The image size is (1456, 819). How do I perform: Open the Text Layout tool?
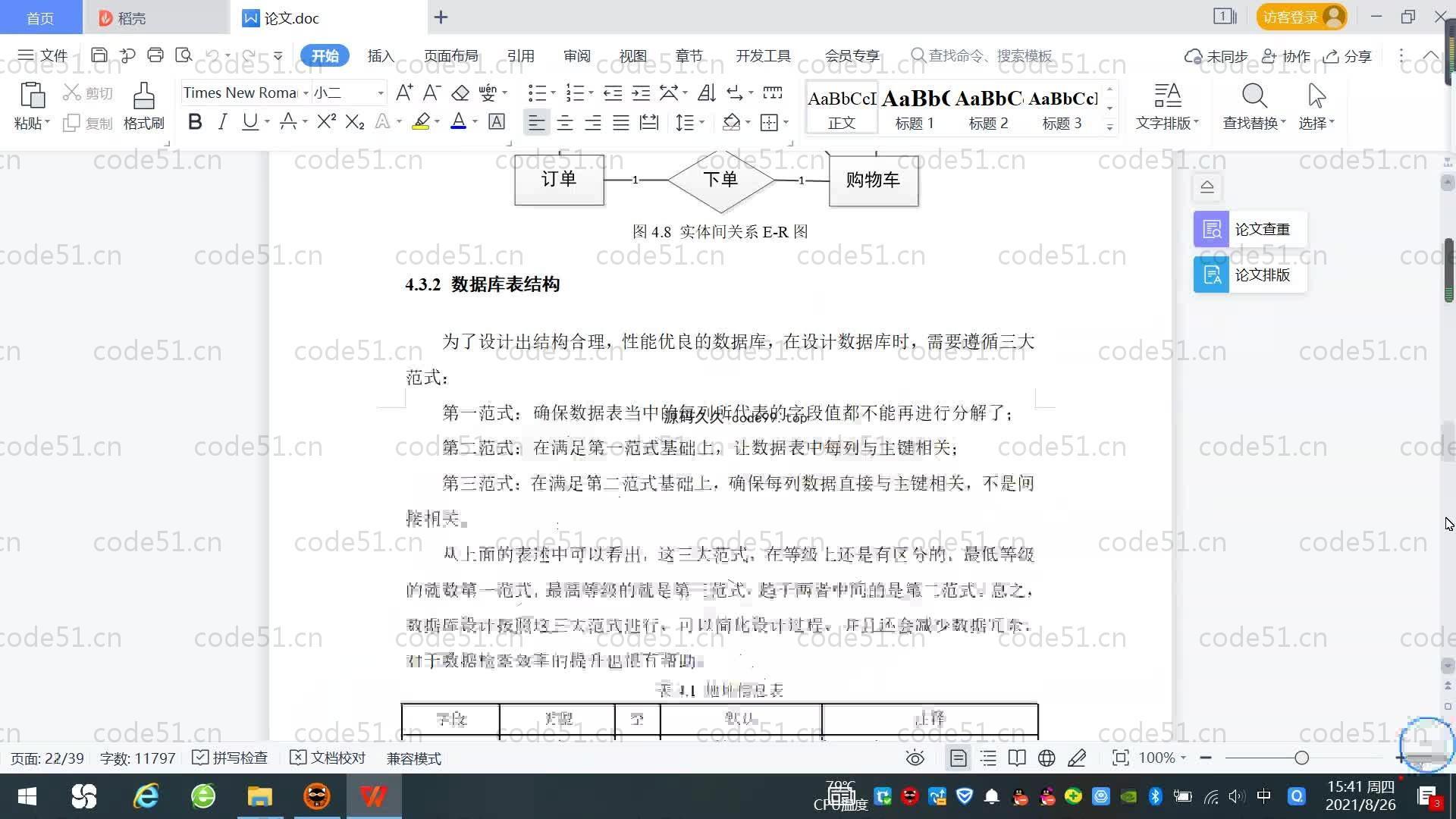pyautogui.click(x=1167, y=106)
